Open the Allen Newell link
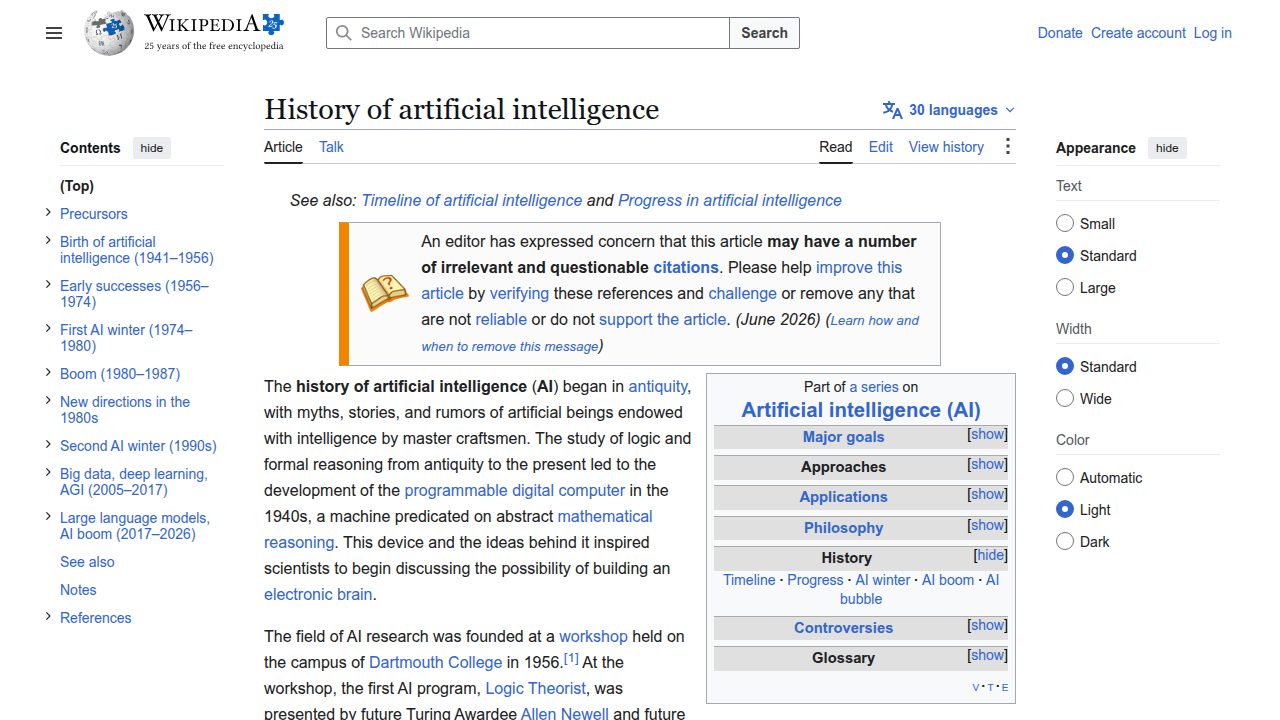Screen dimensions: 1280x720 (x=565, y=713)
